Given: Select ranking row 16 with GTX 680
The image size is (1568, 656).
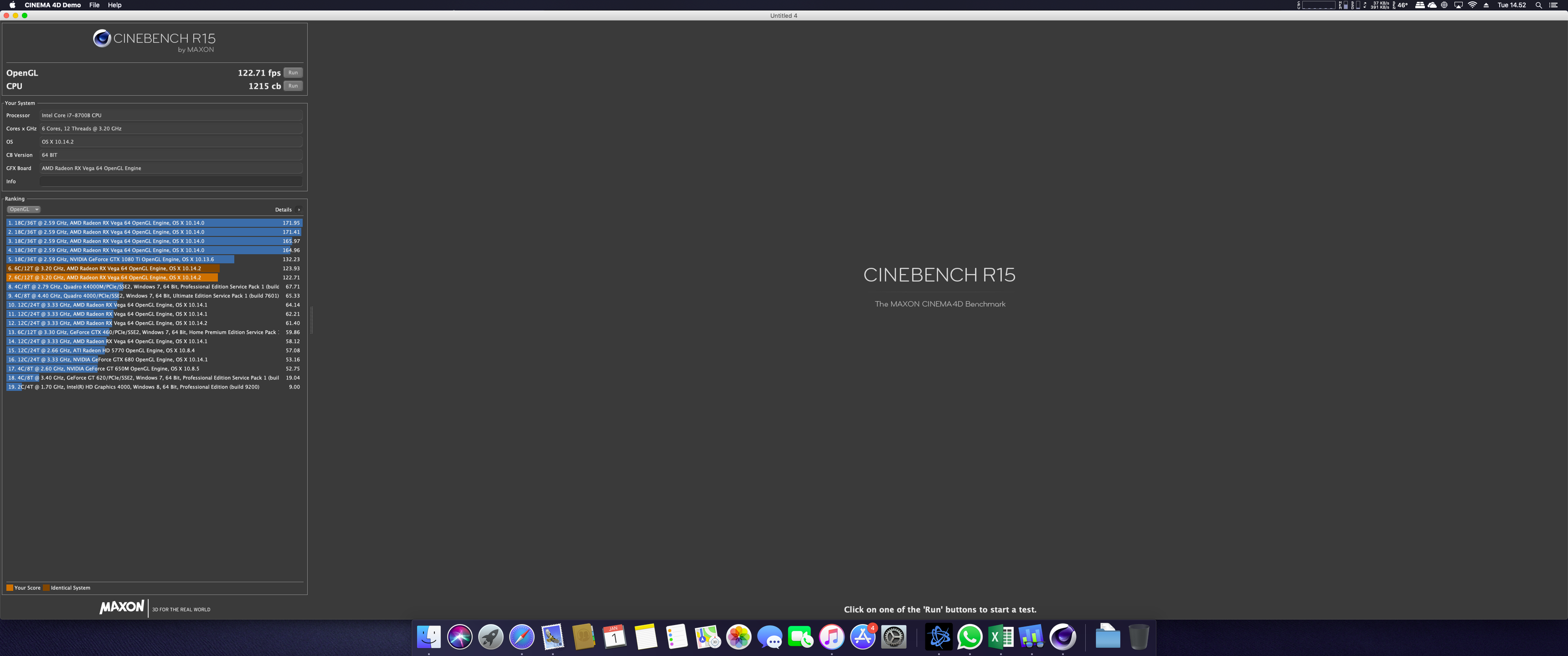Looking at the screenshot, I should (x=154, y=359).
